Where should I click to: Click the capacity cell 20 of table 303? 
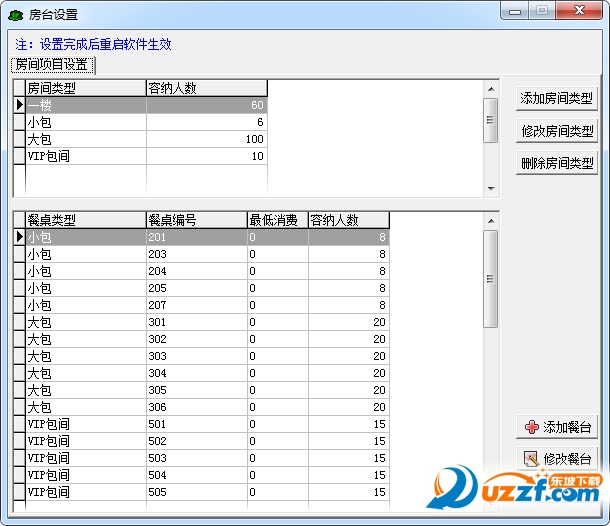349,356
